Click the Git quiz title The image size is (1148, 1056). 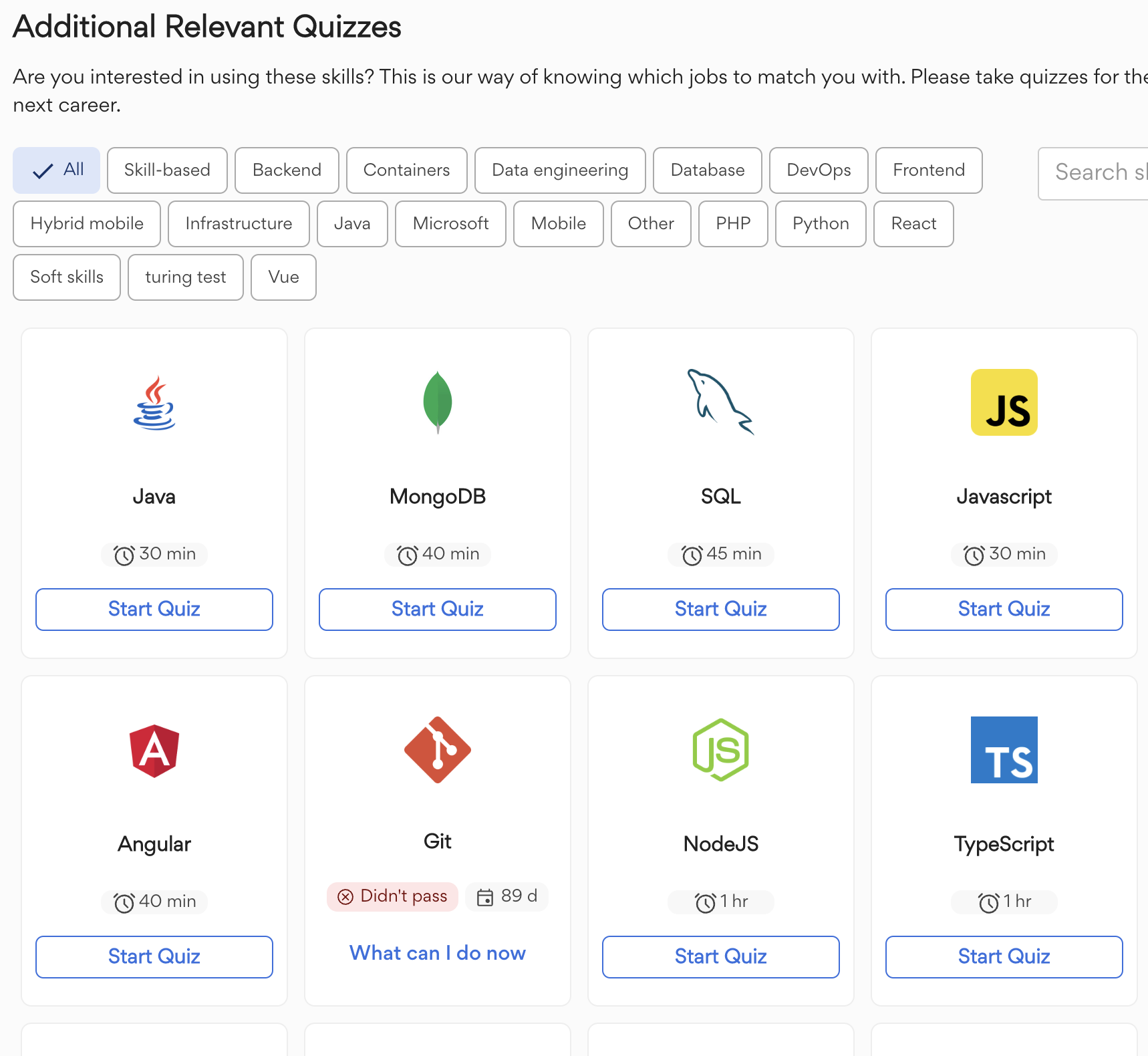[x=438, y=841]
